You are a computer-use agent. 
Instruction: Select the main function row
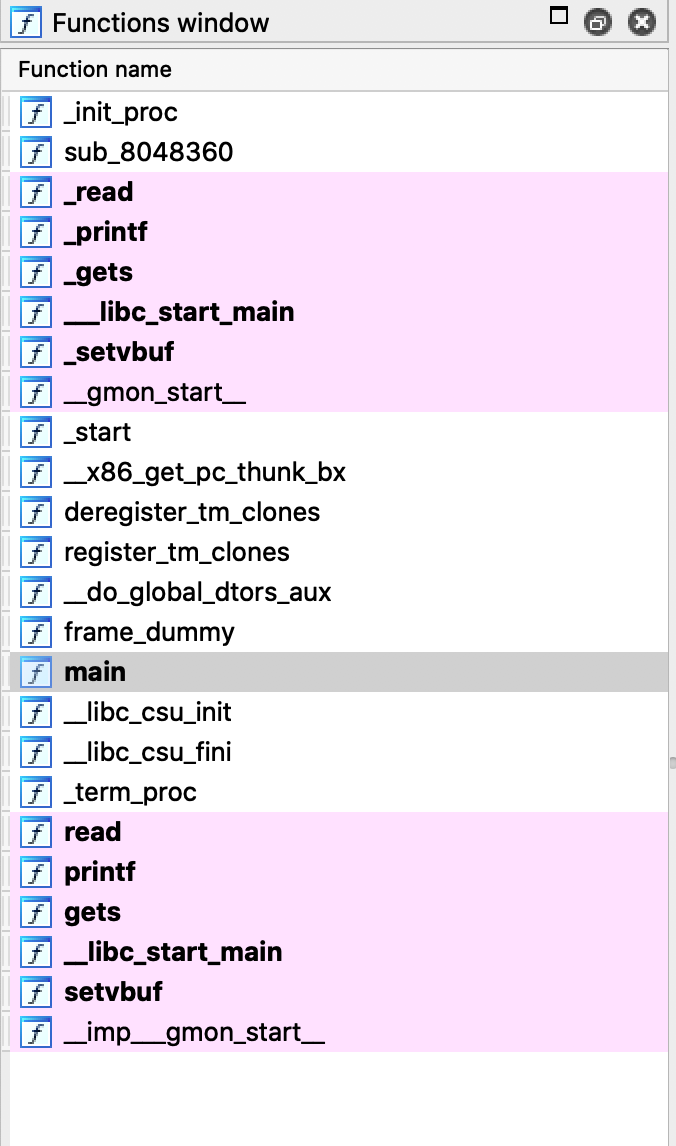339,672
